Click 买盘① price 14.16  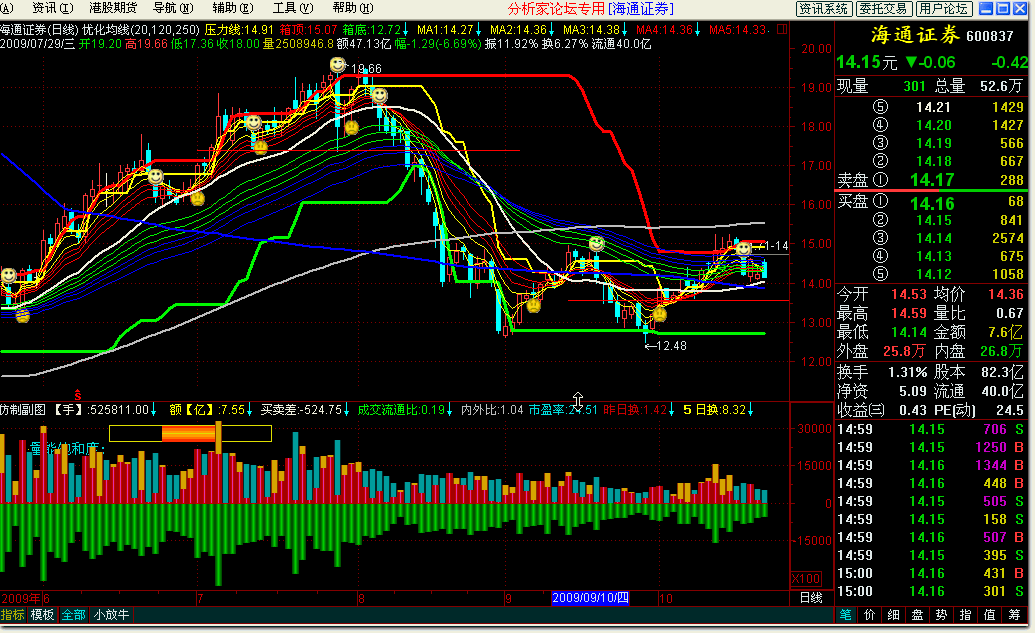click(932, 203)
